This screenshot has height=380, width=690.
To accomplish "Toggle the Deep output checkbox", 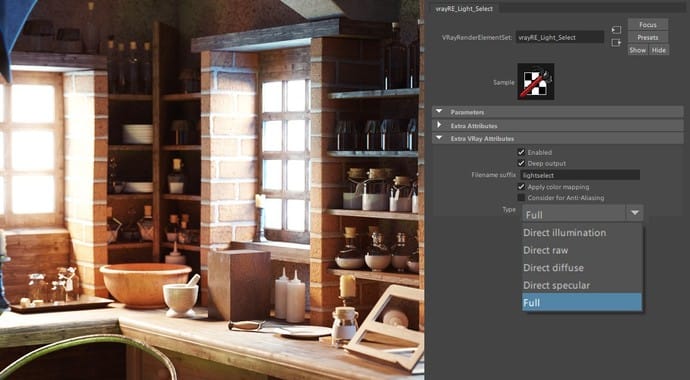I will coord(521,163).
